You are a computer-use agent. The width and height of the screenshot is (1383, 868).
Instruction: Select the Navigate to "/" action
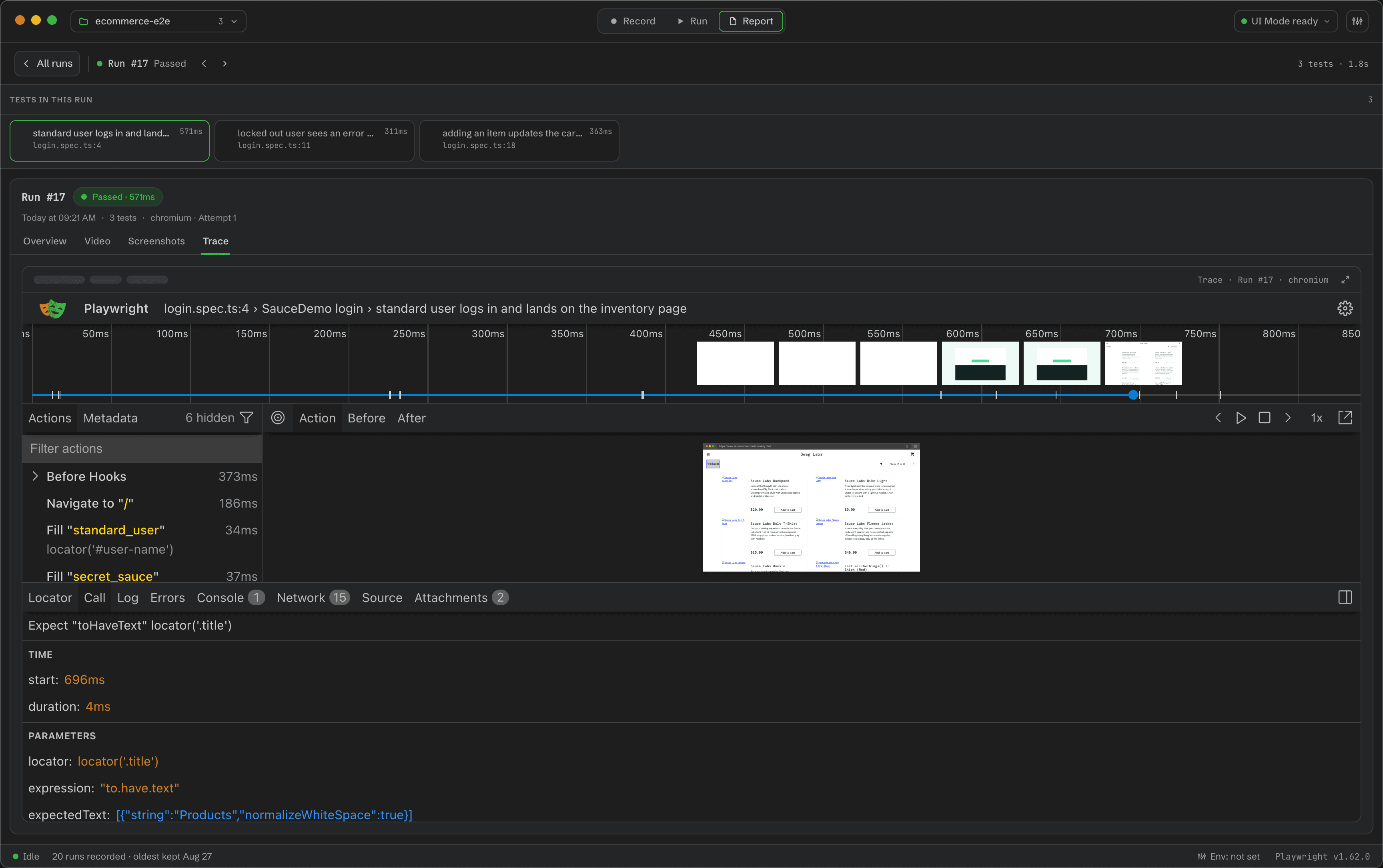[142, 504]
